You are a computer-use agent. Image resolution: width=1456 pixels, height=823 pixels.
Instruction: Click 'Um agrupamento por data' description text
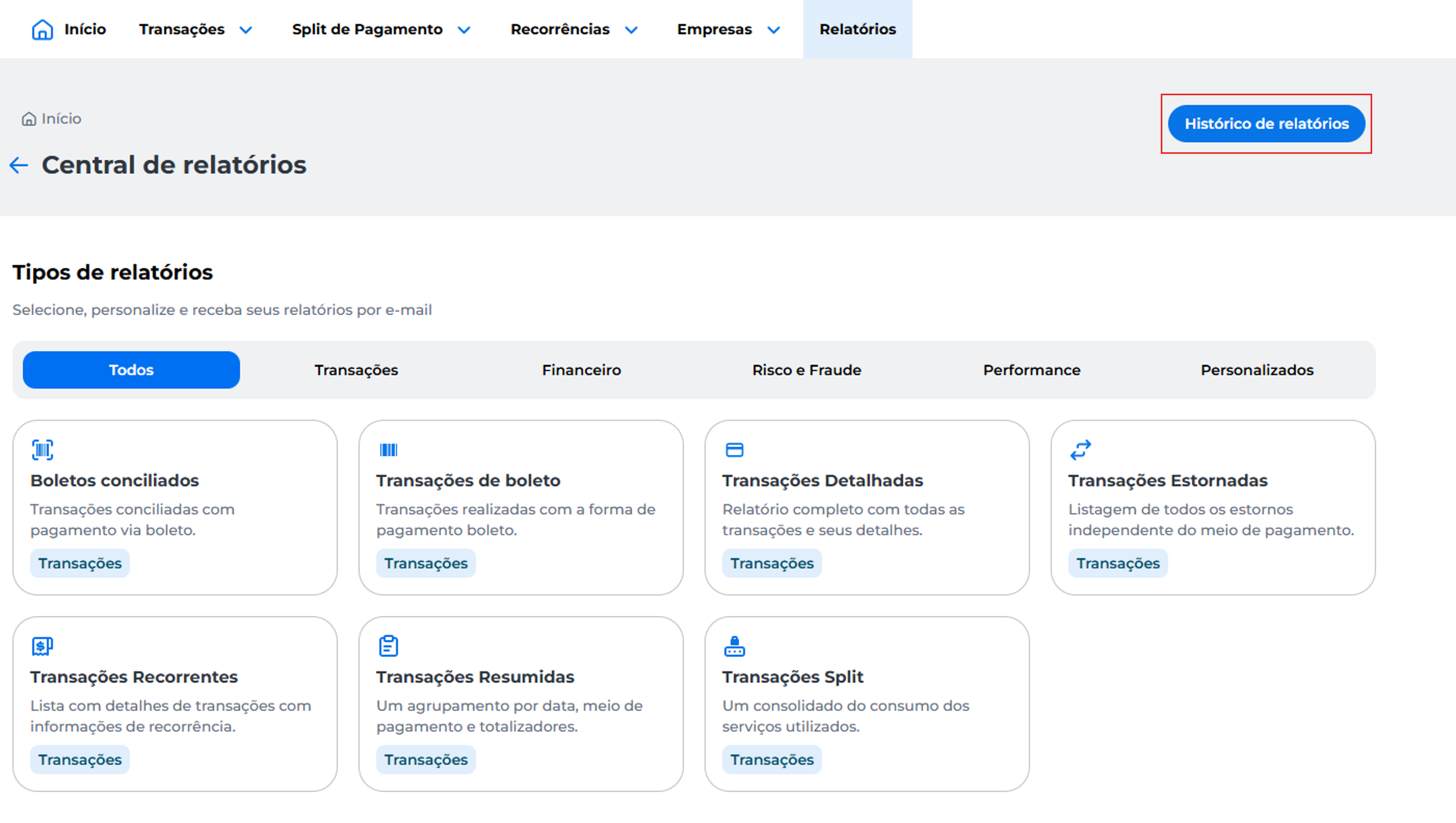(x=509, y=716)
